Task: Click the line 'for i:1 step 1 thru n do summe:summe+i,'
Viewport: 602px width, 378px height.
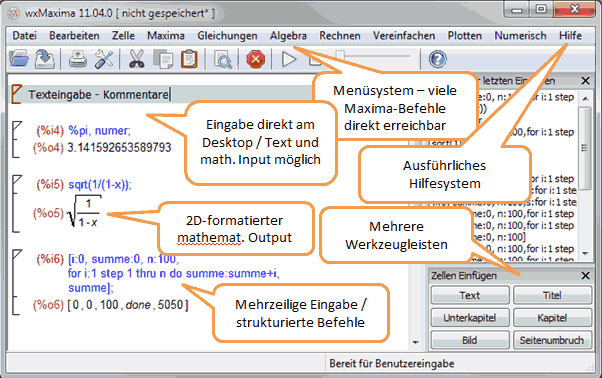Action: [x=174, y=274]
